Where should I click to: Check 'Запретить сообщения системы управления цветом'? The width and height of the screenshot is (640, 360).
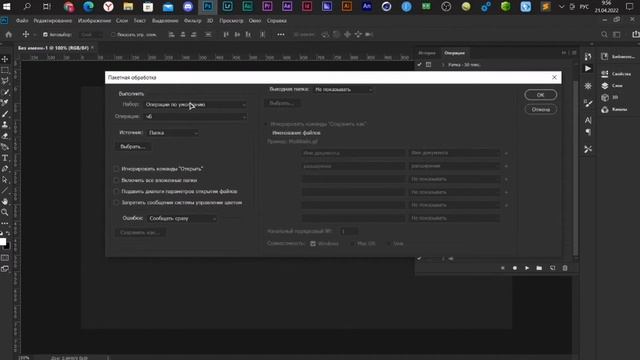116,202
